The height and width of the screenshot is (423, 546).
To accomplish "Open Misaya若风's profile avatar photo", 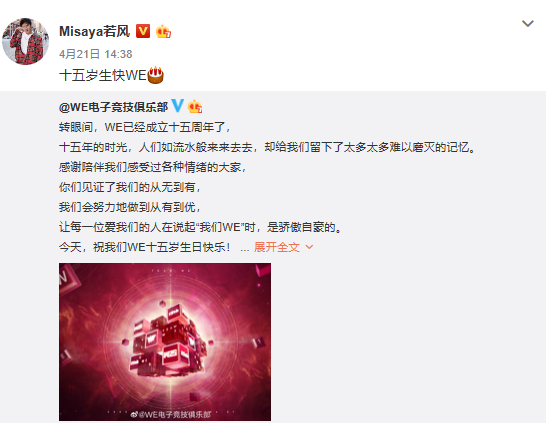I will 25,41.
